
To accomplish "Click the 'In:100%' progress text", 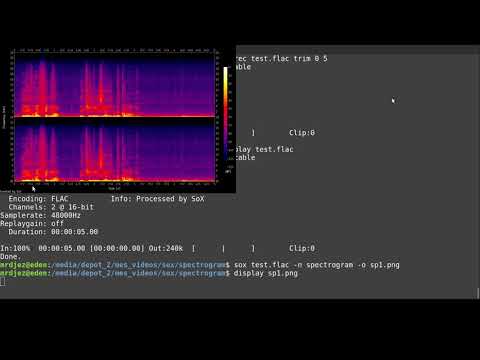I will click(x=15, y=248).
